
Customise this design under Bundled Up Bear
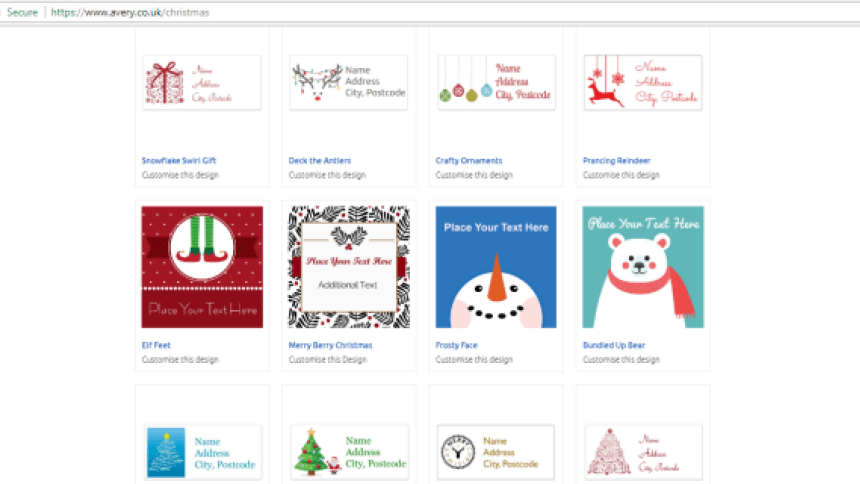coord(621,359)
